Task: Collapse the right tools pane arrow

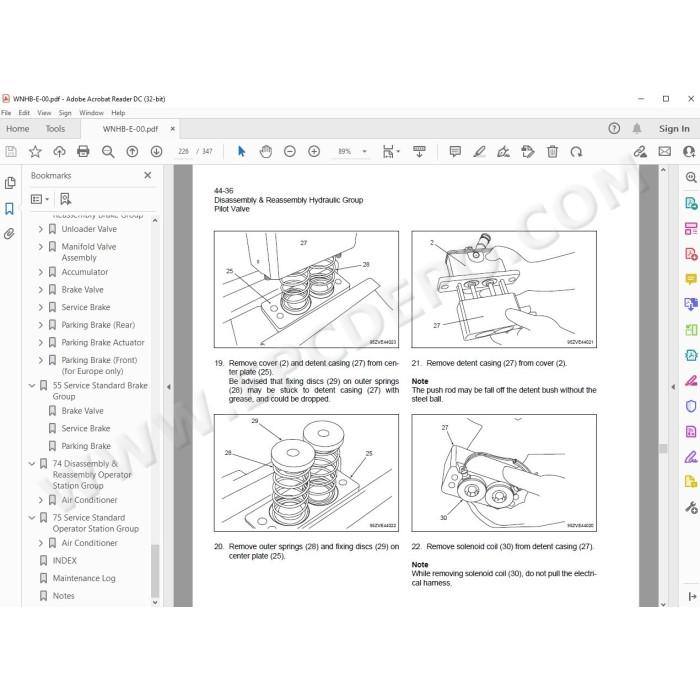Action: [673, 387]
